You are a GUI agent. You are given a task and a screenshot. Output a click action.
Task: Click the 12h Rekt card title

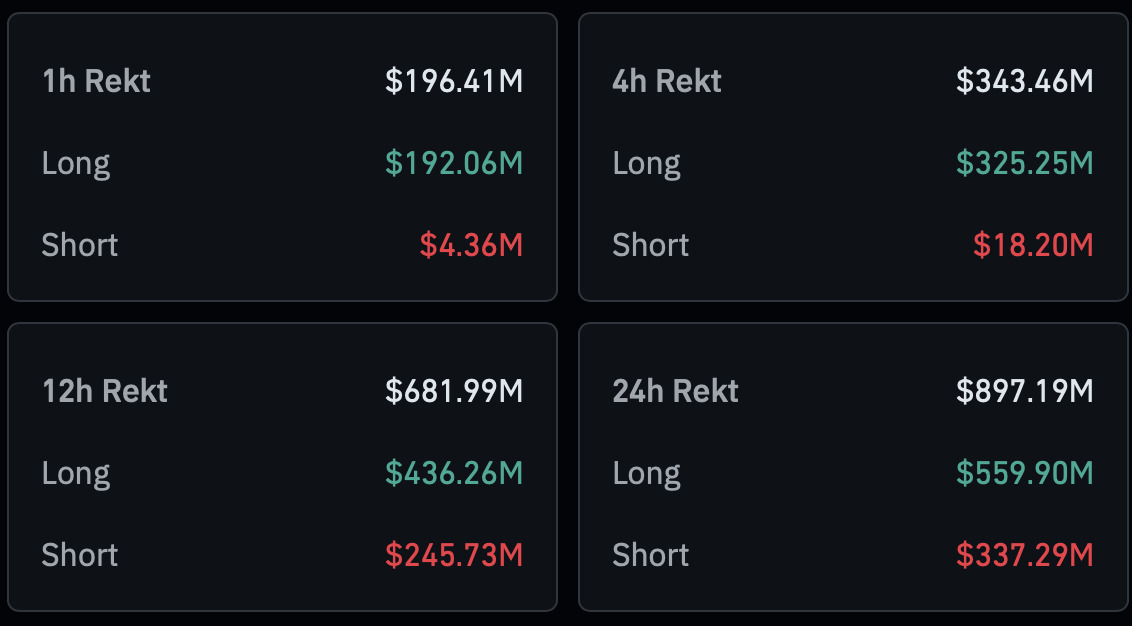coord(105,391)
